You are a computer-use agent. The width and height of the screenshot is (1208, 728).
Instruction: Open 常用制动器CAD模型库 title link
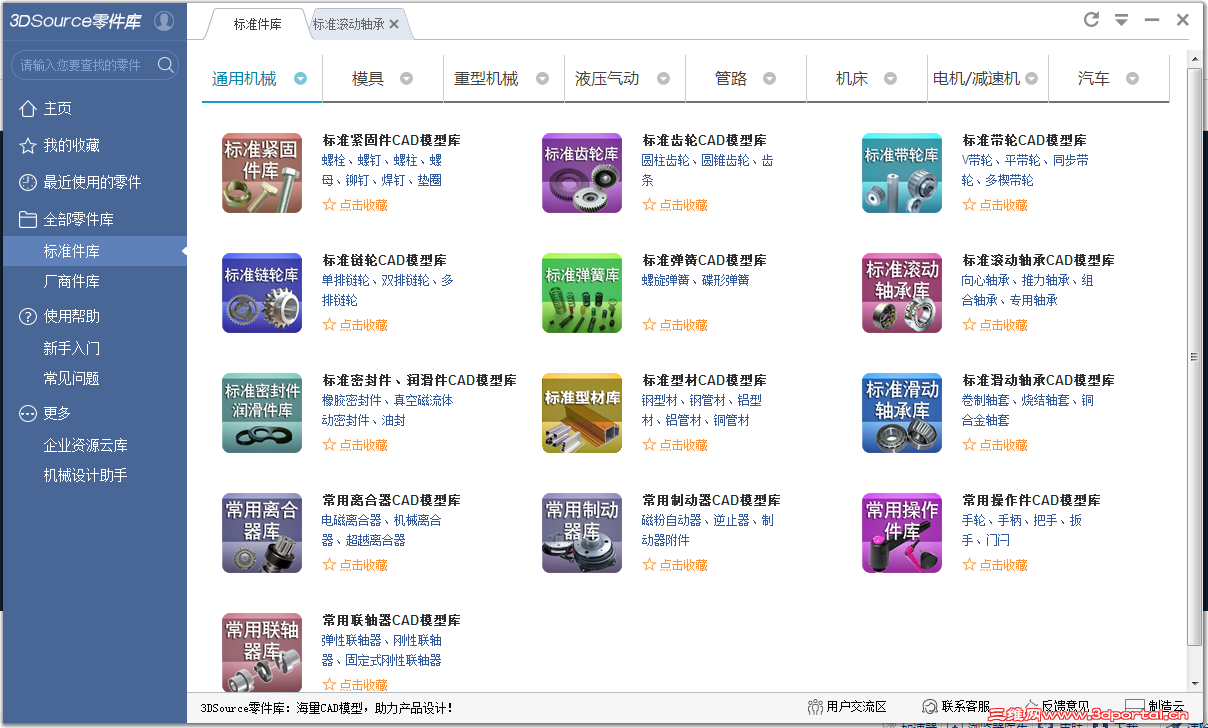pyautogui.click(x=711, y=500)
